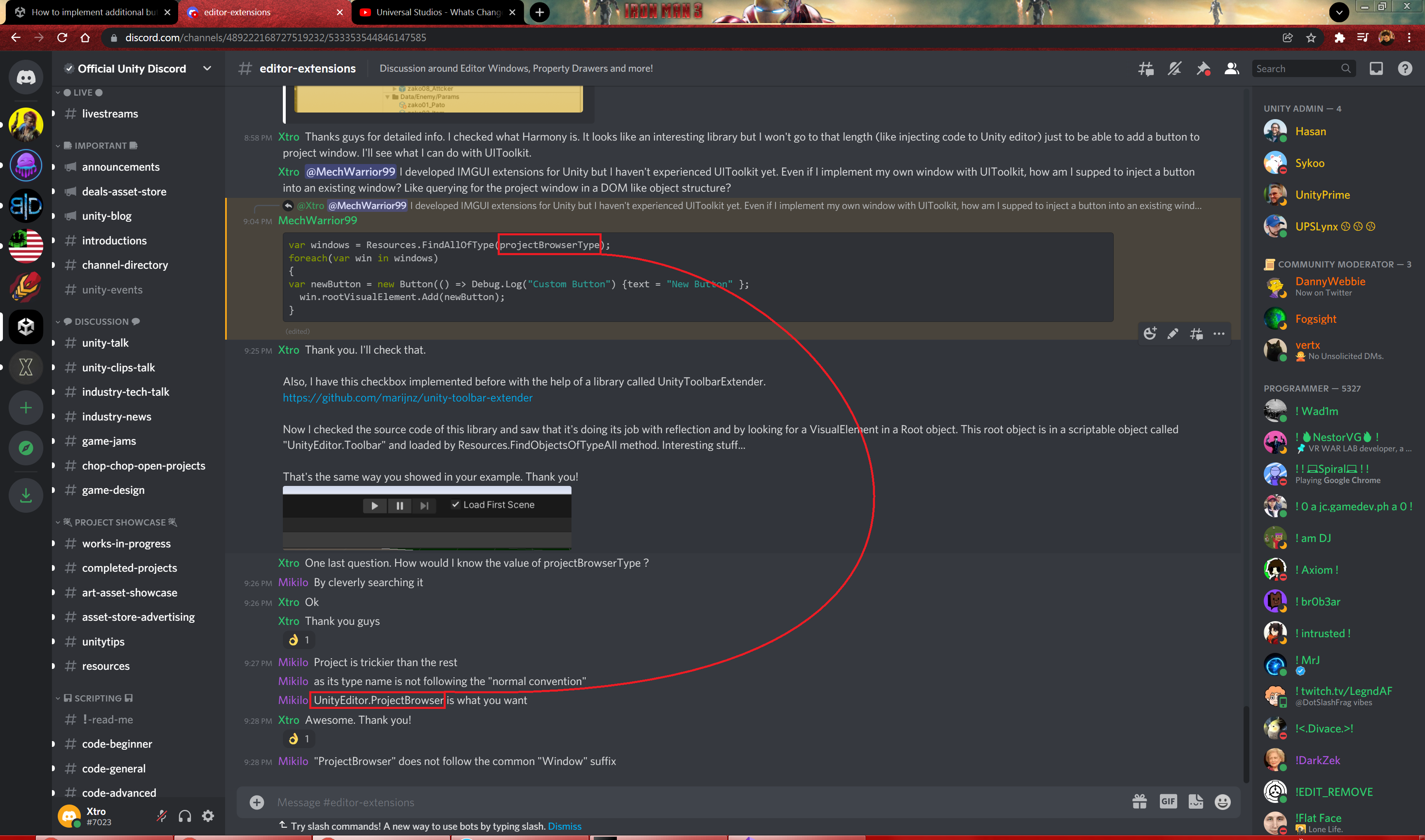Click the gift Nitro icon in message bar

[1139, 802]
